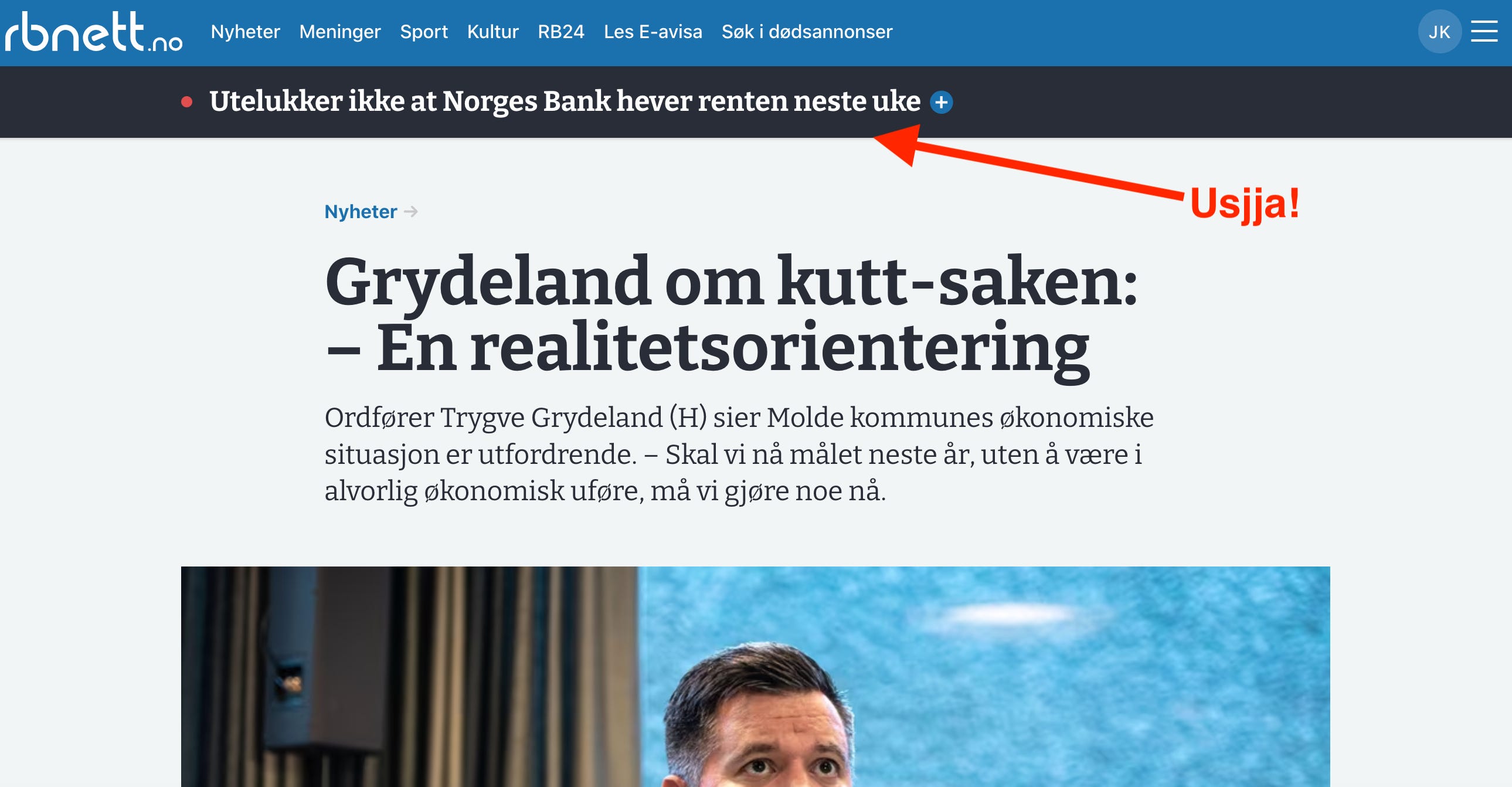Click the gray breadcrumb arrow after Nyheter
This screenshot has width=1512, height=787.
pyautogui.click(x=411, y=212)
